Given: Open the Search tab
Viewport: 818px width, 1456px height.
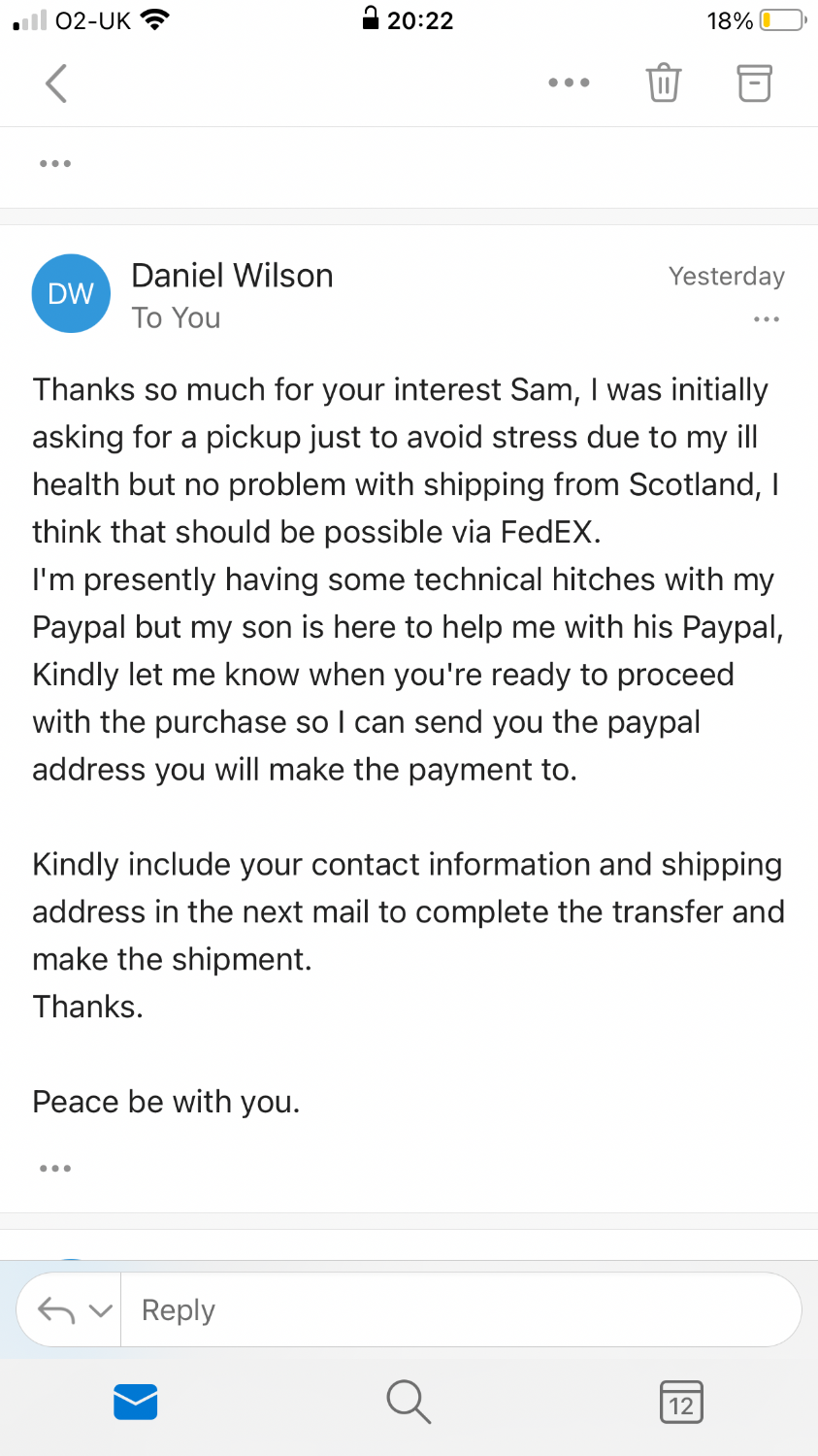Looking at the screenshot, I should tap(409, 1403).
